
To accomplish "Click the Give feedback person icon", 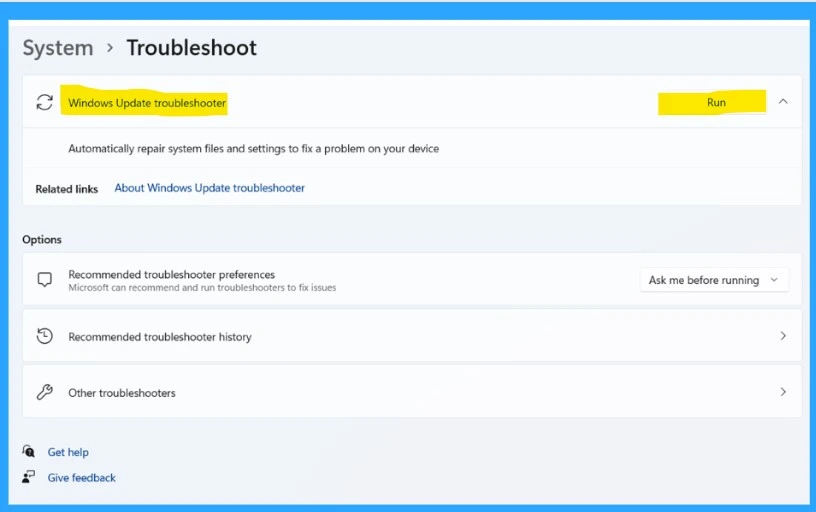I will 28,477.
